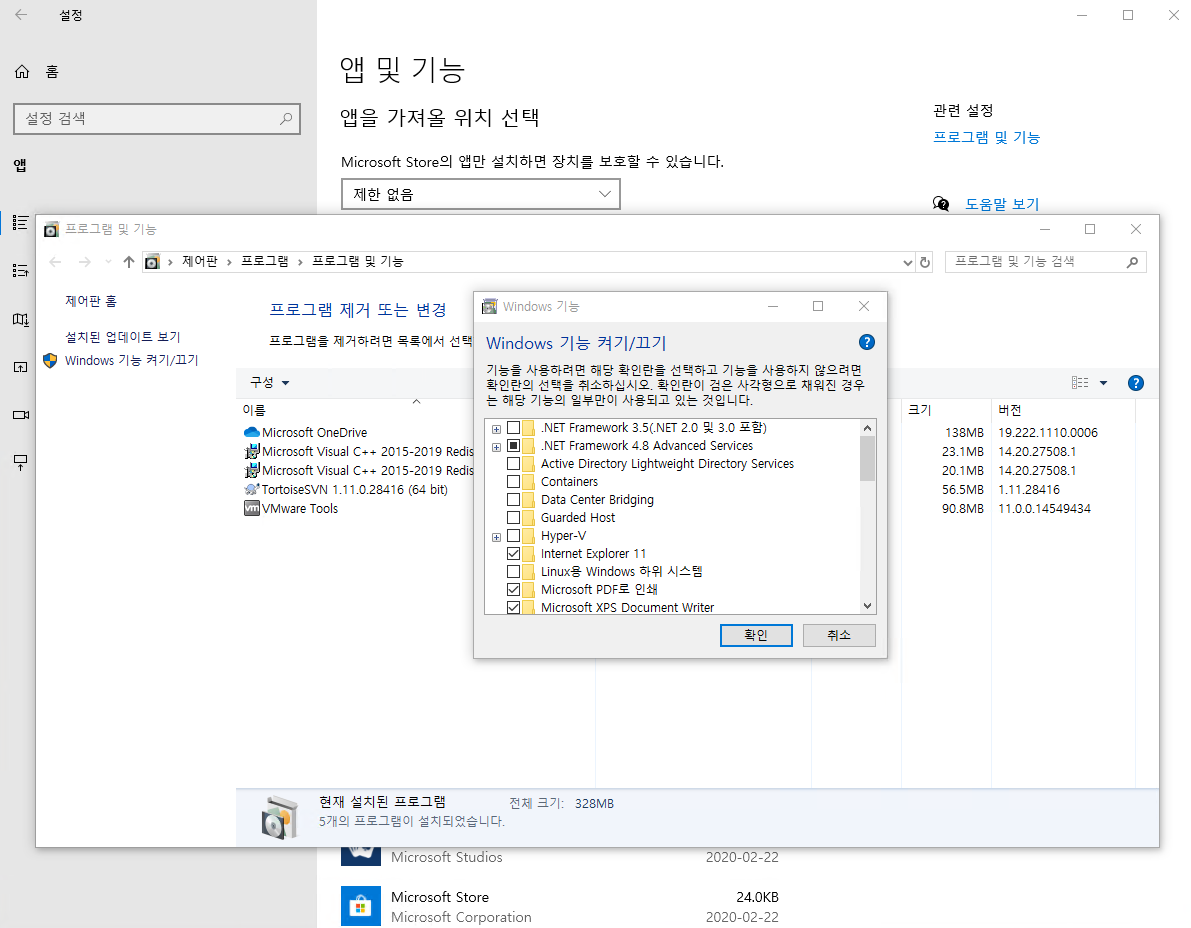Click the forward arrow in Programs and Features
Screen dimensions: 1191x928
click(84, 262)
